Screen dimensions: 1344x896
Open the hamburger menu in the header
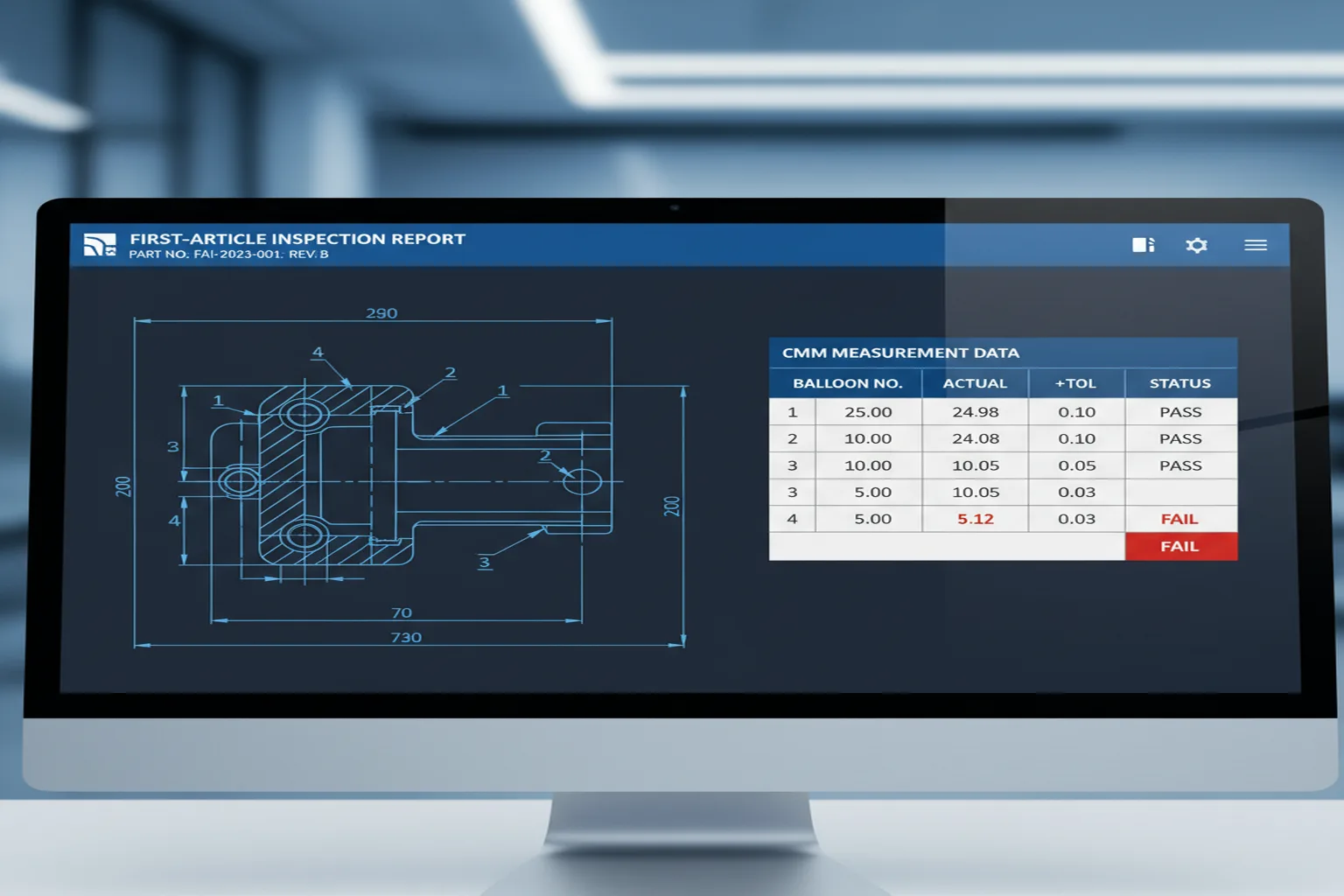pos(1256,245)
